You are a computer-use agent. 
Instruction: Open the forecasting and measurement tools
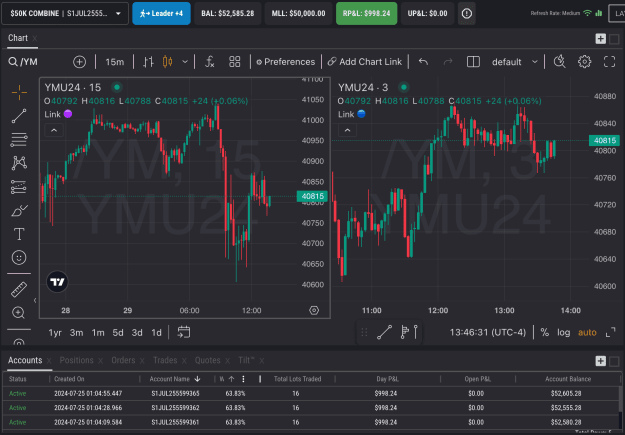coord(19,187)
